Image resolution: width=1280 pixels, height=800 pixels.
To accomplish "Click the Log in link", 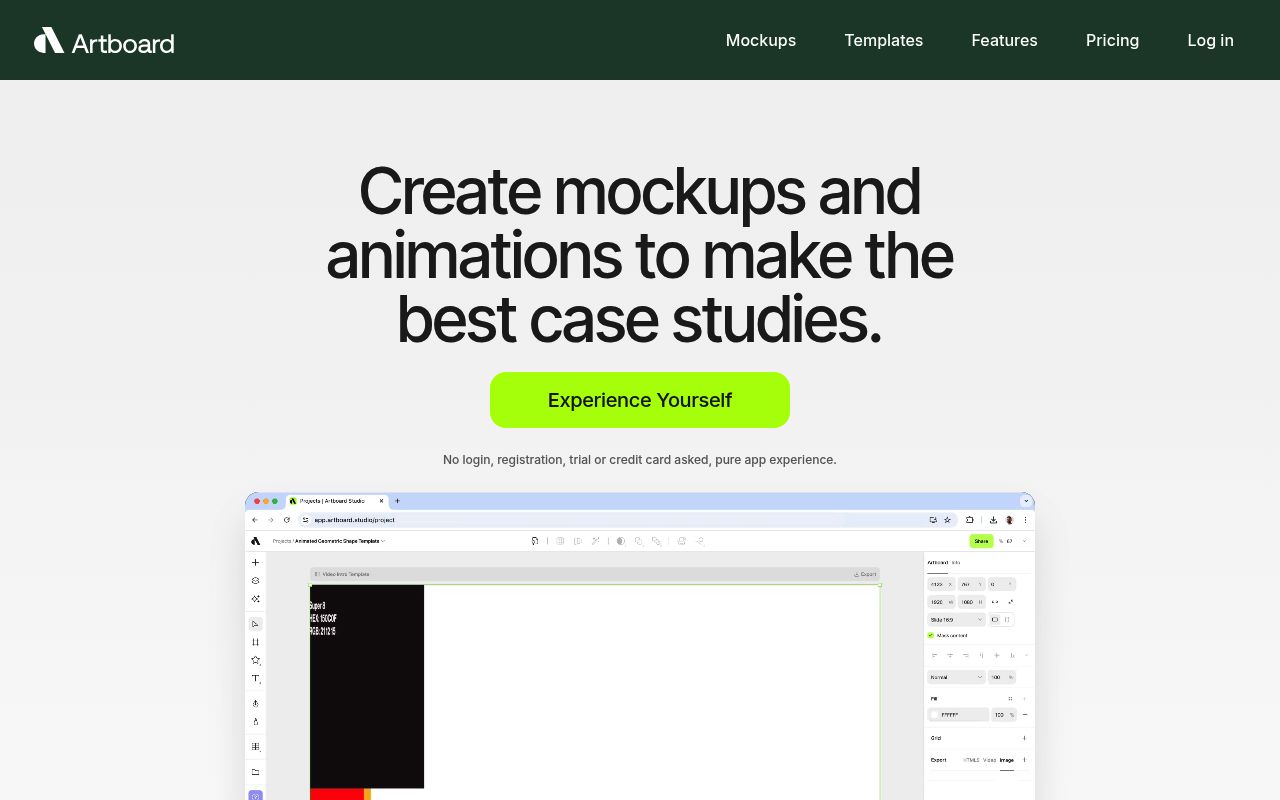I will tap(1210, 40).
